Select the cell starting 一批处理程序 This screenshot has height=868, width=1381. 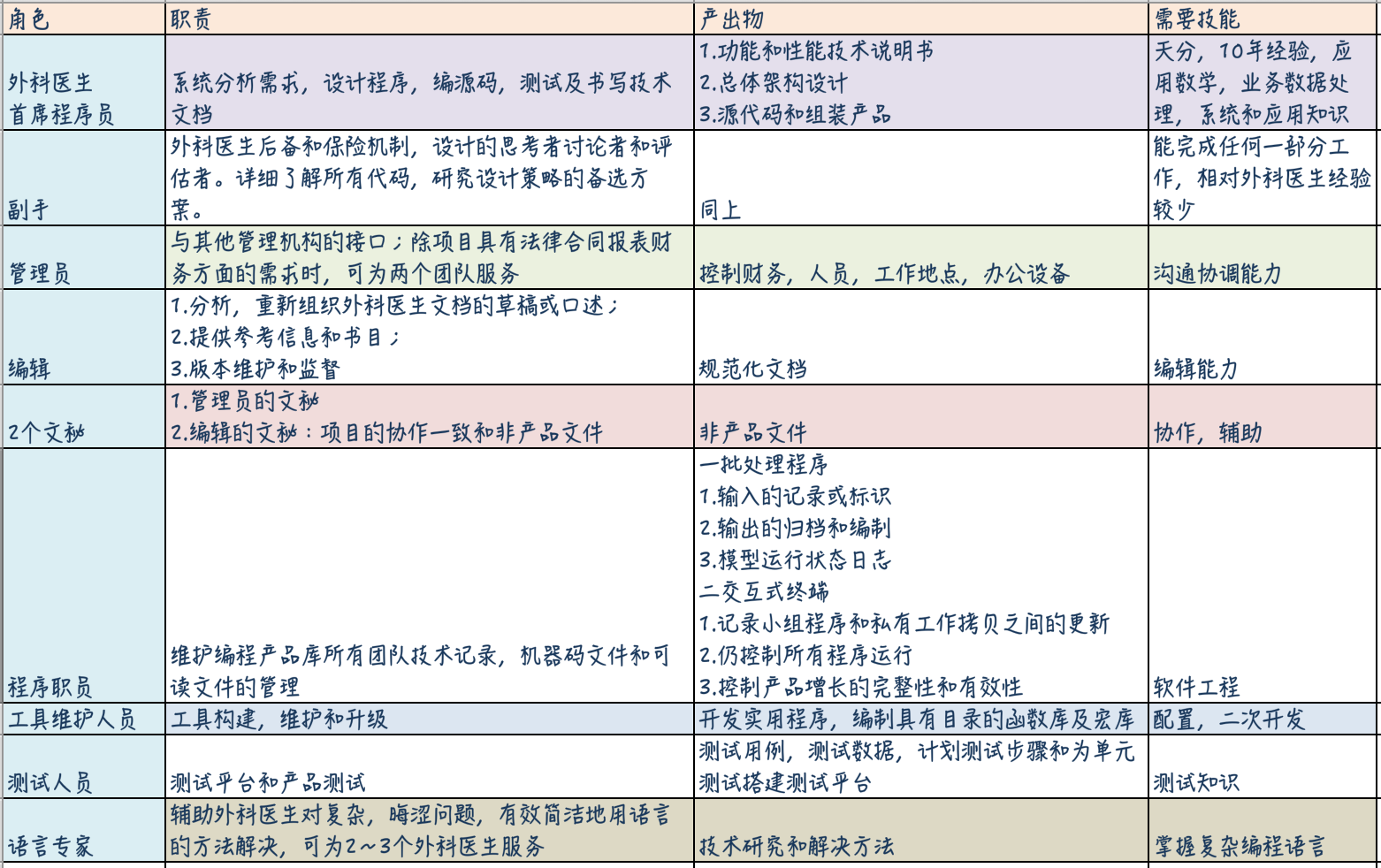(921, 575)
